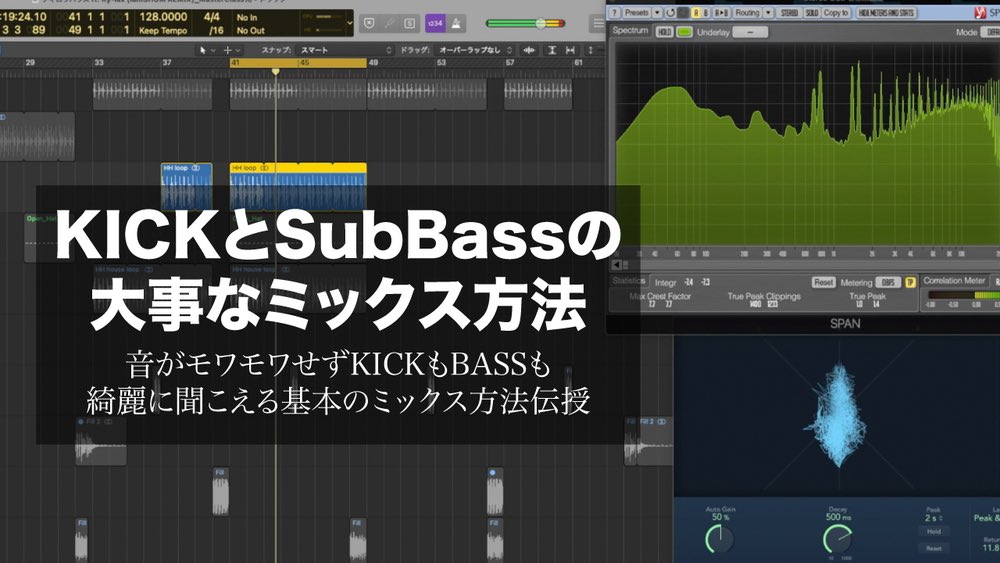Click bar 53 on the ruler
This screenshot has width=1000, height=563.
(x=441, y=62)
